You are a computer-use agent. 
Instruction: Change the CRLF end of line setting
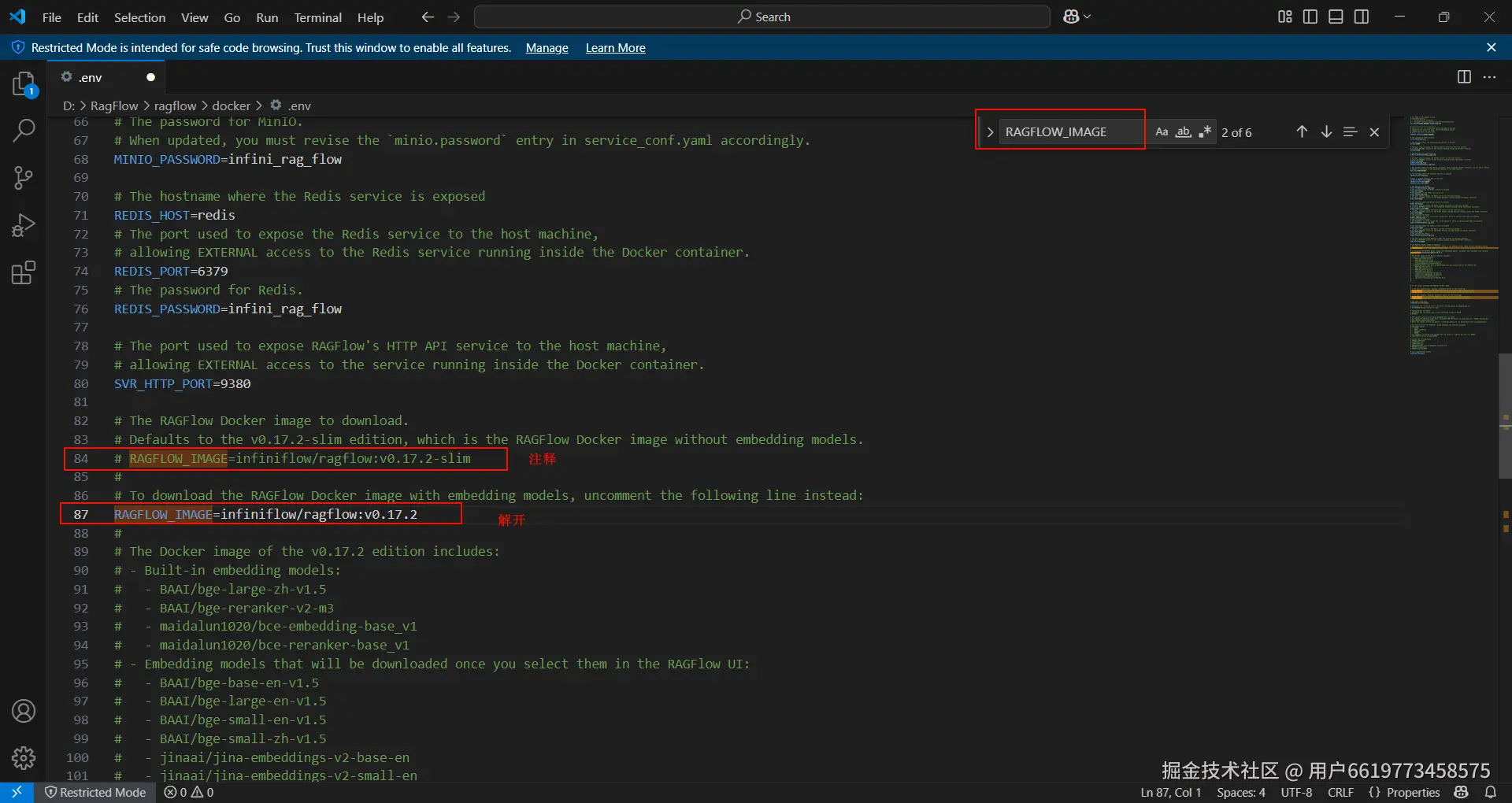click(1341, 792)
